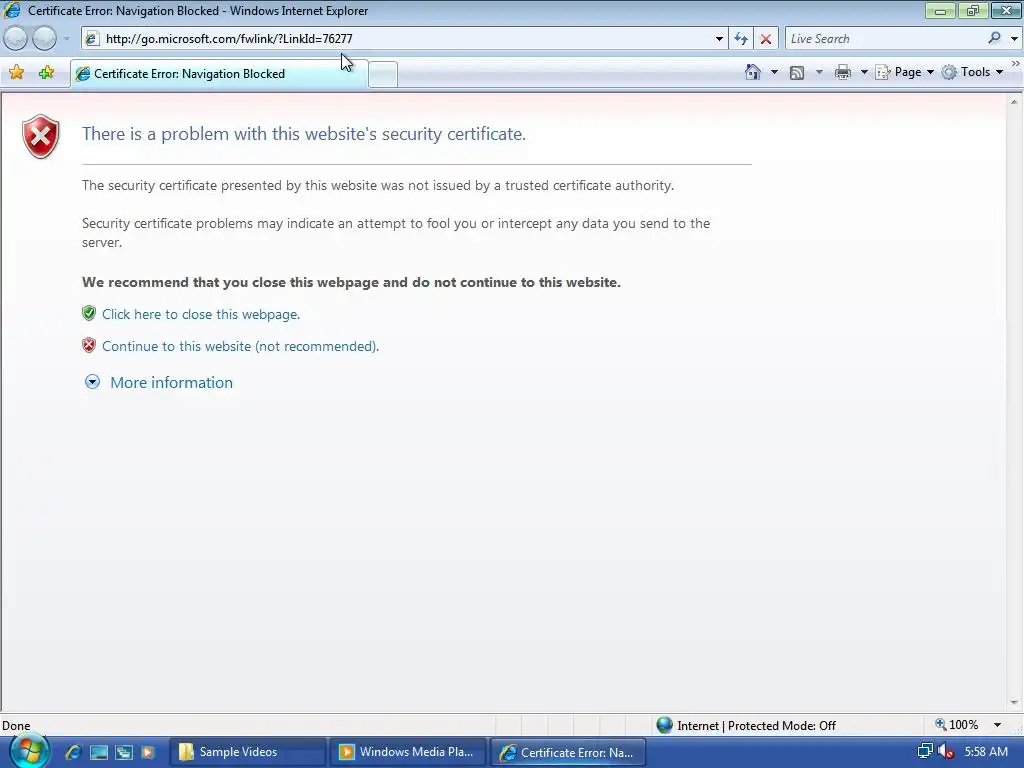Click the muted volume tray icon
The height and width of the screenshot is (768, 1024).
click(x=946, y=752)
